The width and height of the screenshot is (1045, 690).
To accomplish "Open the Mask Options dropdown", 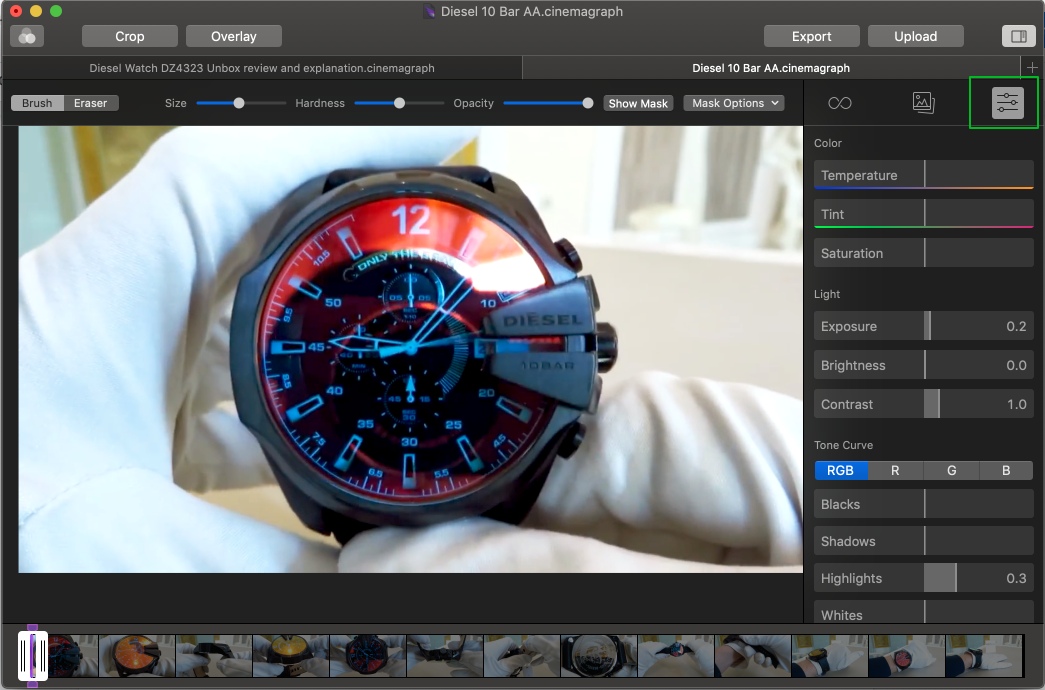I will (734, 103).
